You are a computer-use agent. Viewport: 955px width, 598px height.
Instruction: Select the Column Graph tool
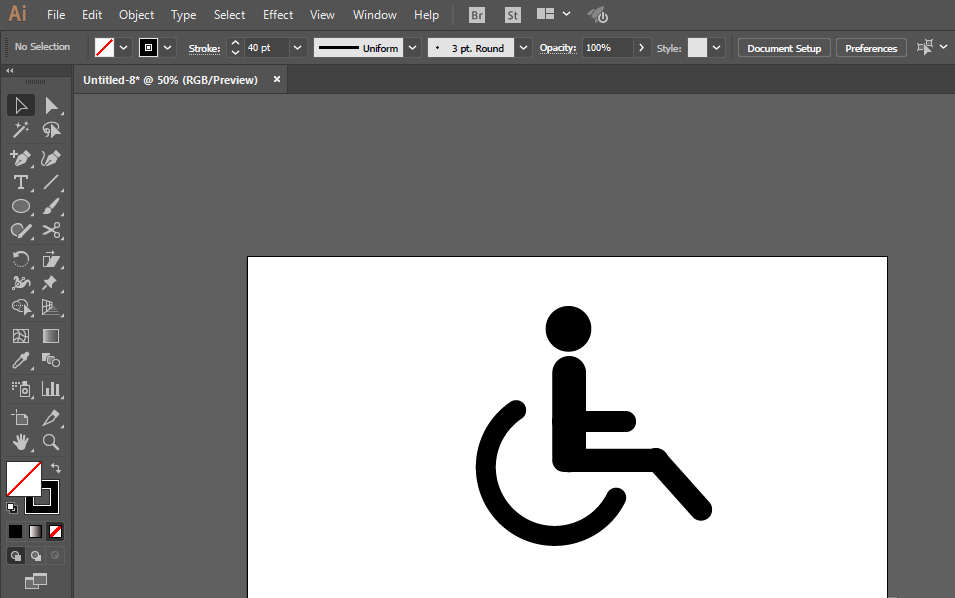pyautogui.click(x=51, y=389)
